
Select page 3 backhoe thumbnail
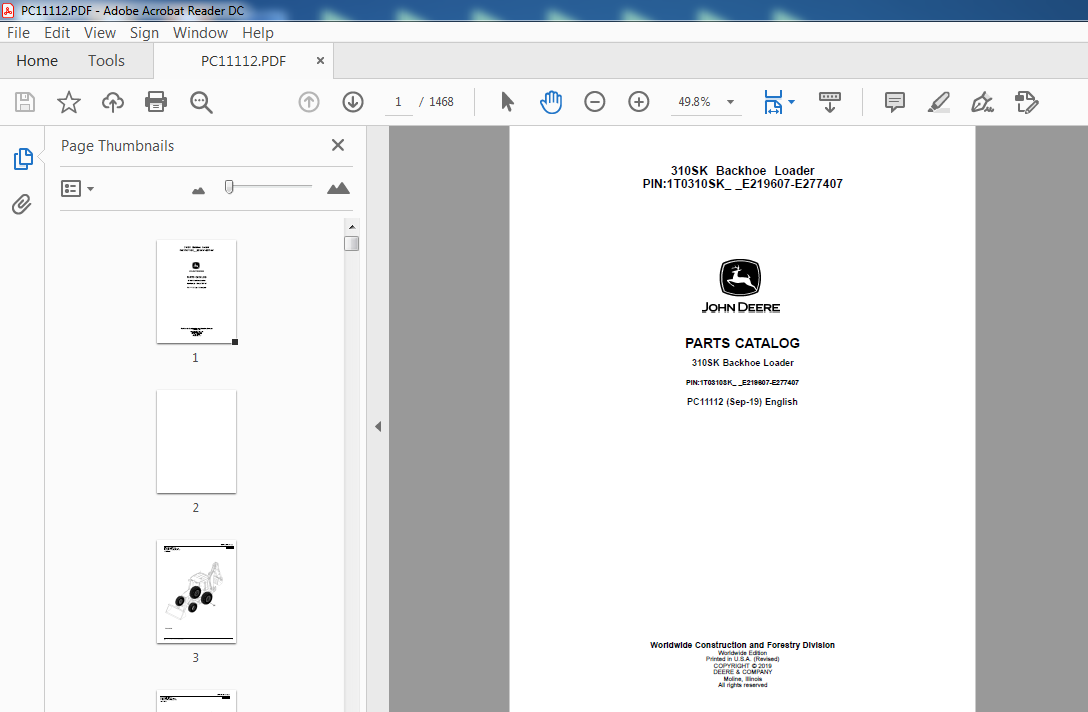pyautogui.click(x=196, y=591)
